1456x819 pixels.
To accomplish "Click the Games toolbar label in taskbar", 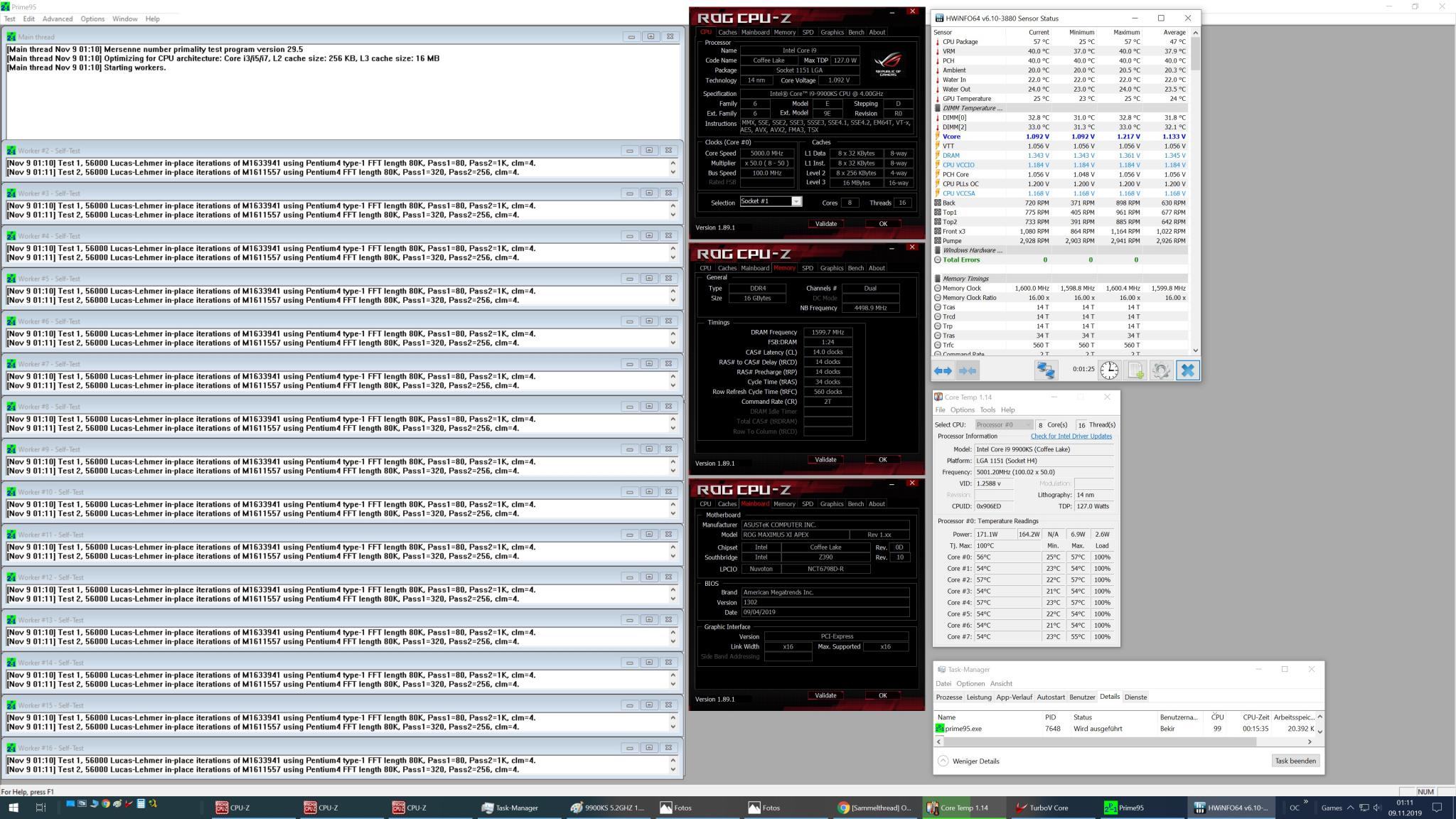I will (x=1332, y=808).
